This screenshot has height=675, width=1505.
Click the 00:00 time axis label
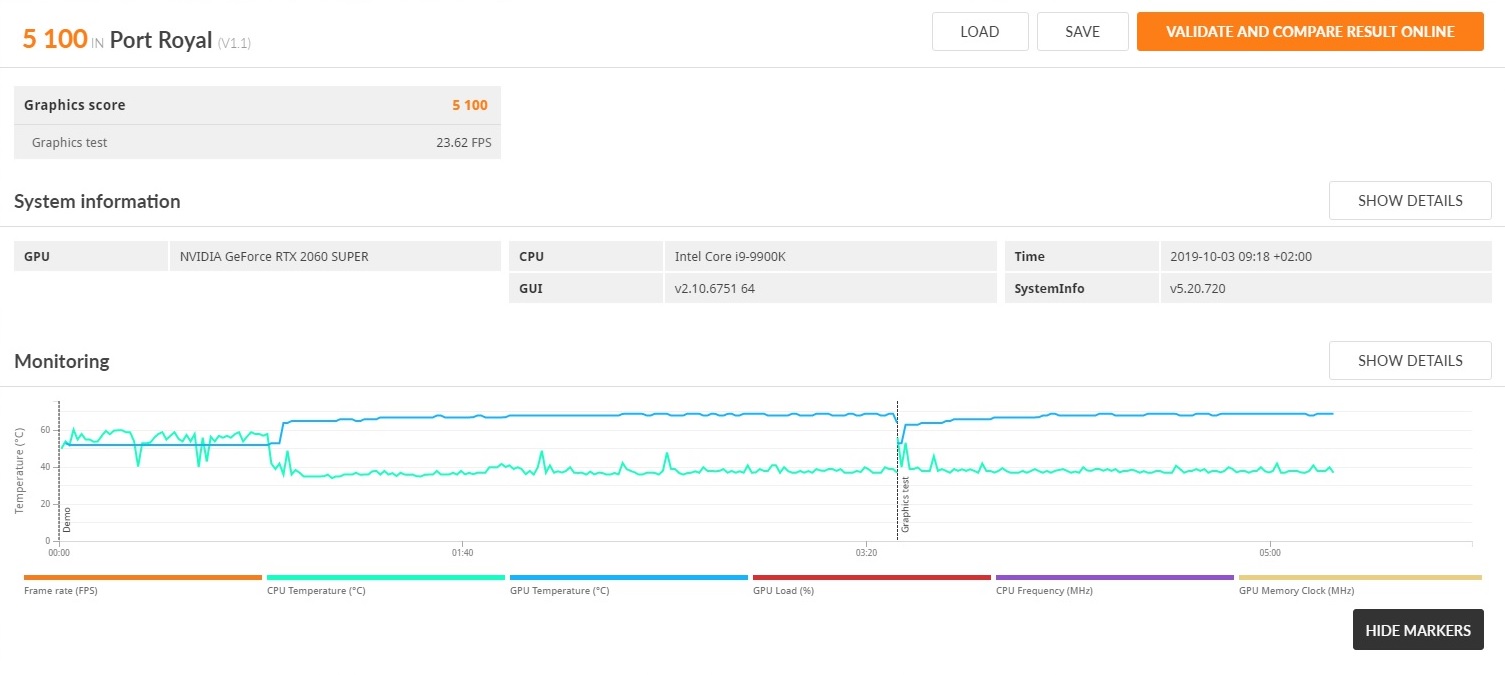[x=59, y=552]
